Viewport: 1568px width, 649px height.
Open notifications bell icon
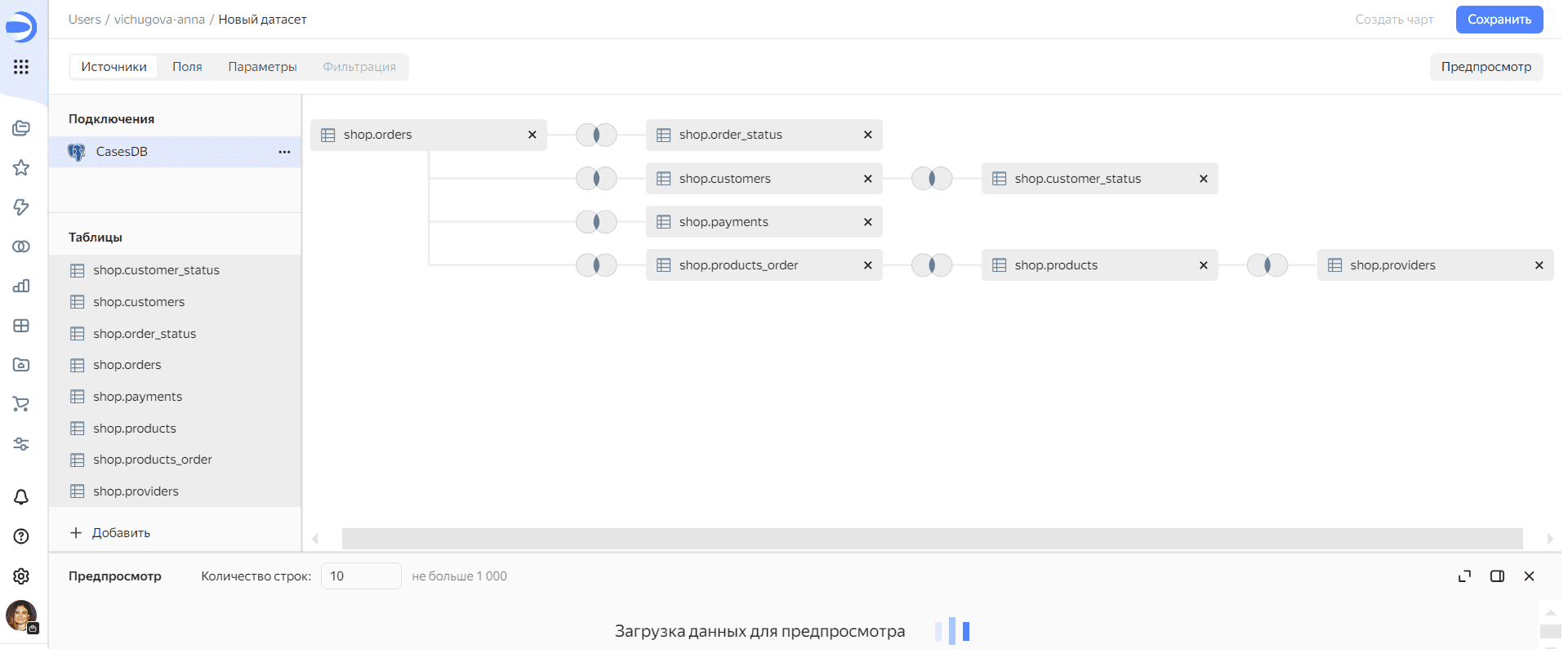click(x=21, y=497)
